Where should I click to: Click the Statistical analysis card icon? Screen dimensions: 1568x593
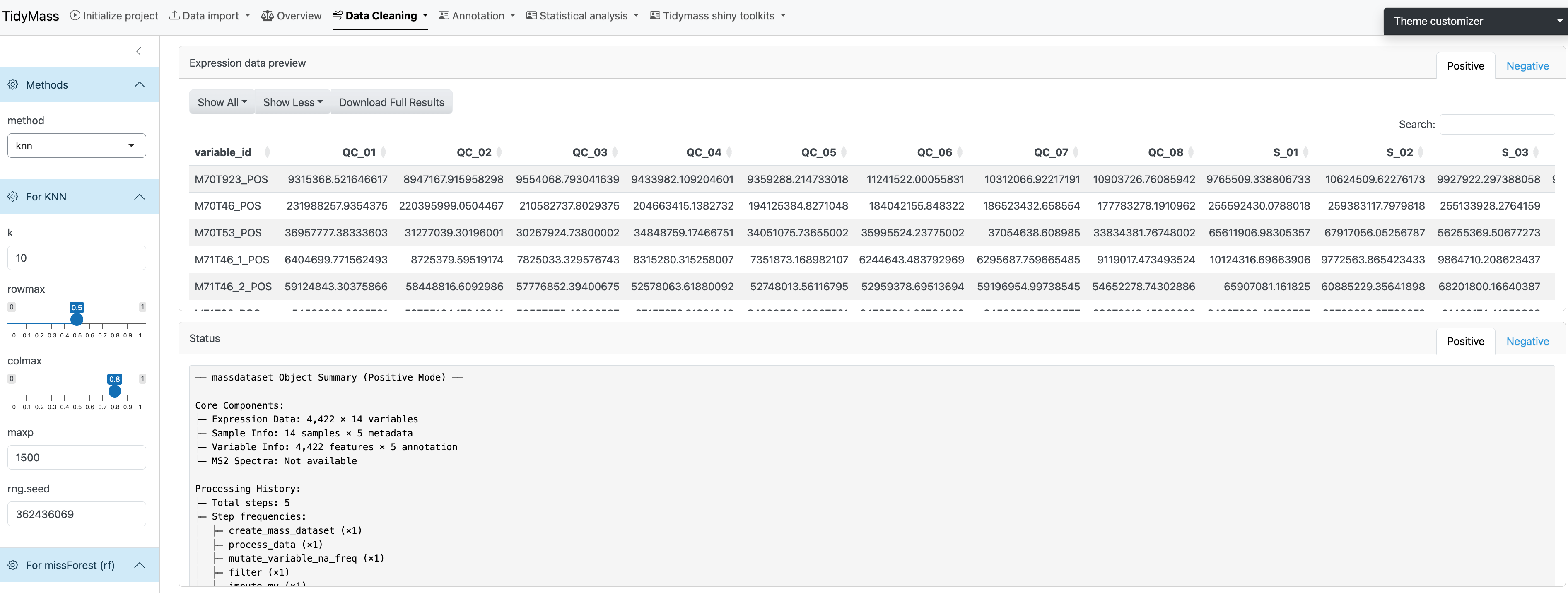[531, 15]
